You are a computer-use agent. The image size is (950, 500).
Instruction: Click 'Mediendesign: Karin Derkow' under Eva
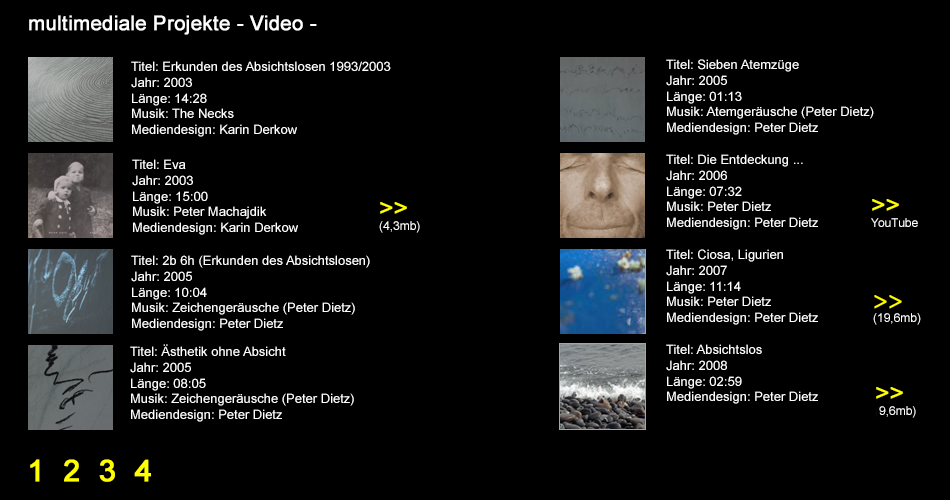[215, 228]
